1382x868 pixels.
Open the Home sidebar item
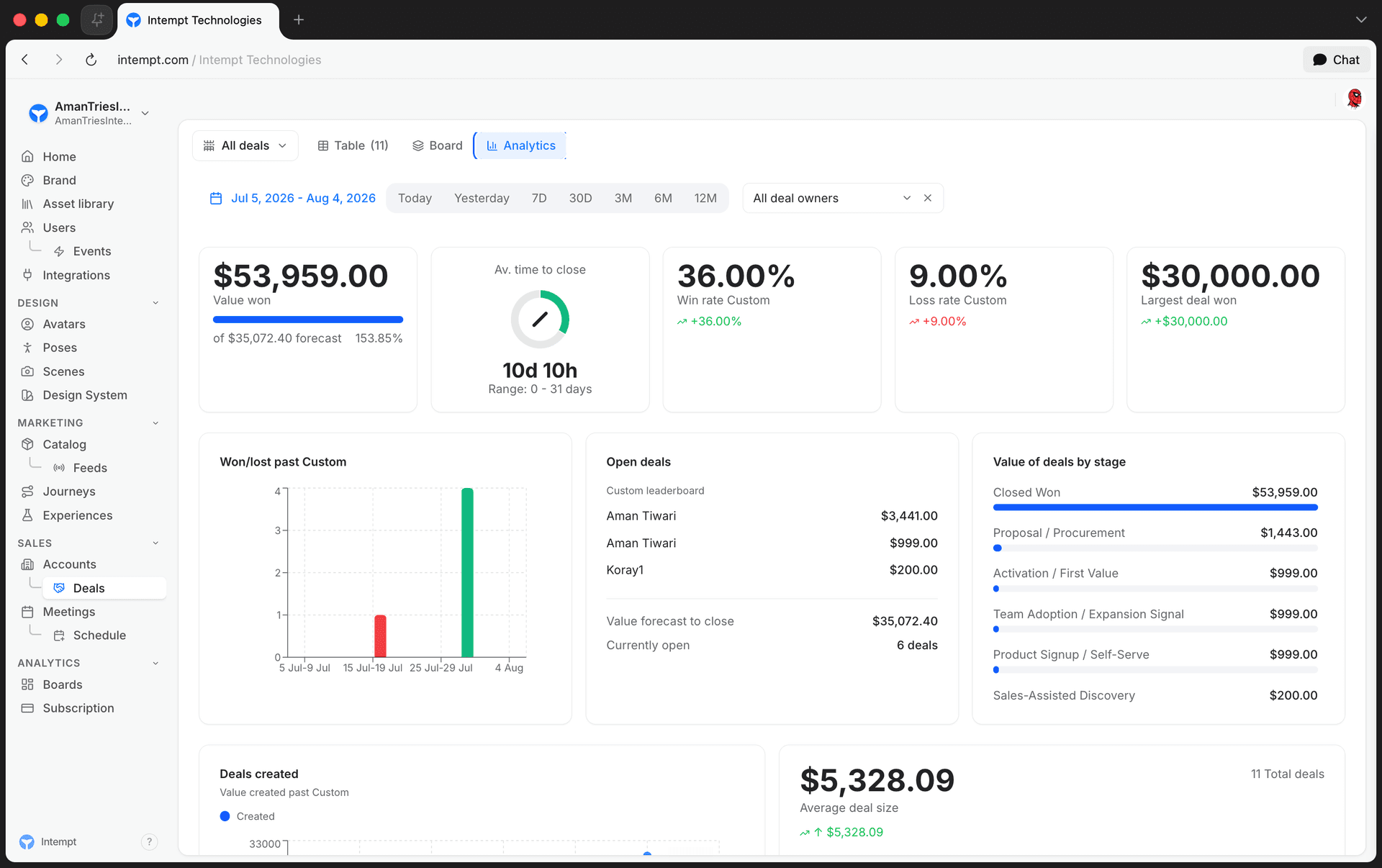[59, 156]
